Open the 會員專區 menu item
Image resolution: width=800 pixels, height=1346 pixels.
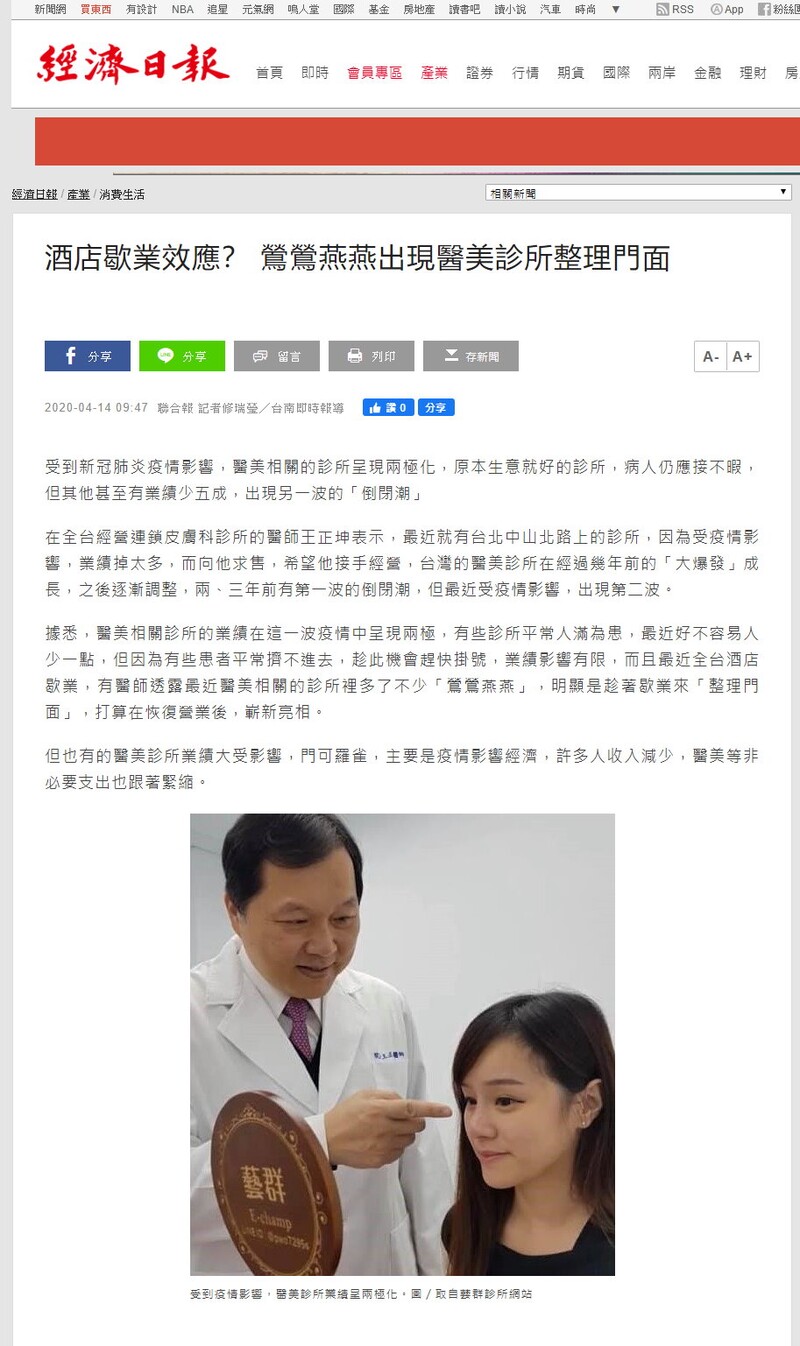[374, 73]
